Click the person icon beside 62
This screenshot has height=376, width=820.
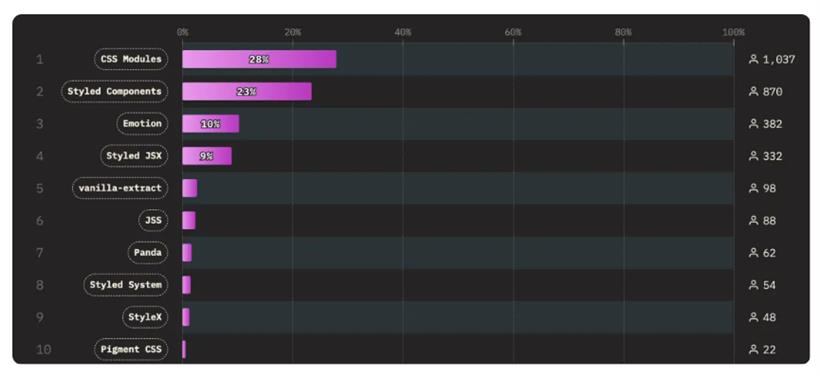[753, 253]
